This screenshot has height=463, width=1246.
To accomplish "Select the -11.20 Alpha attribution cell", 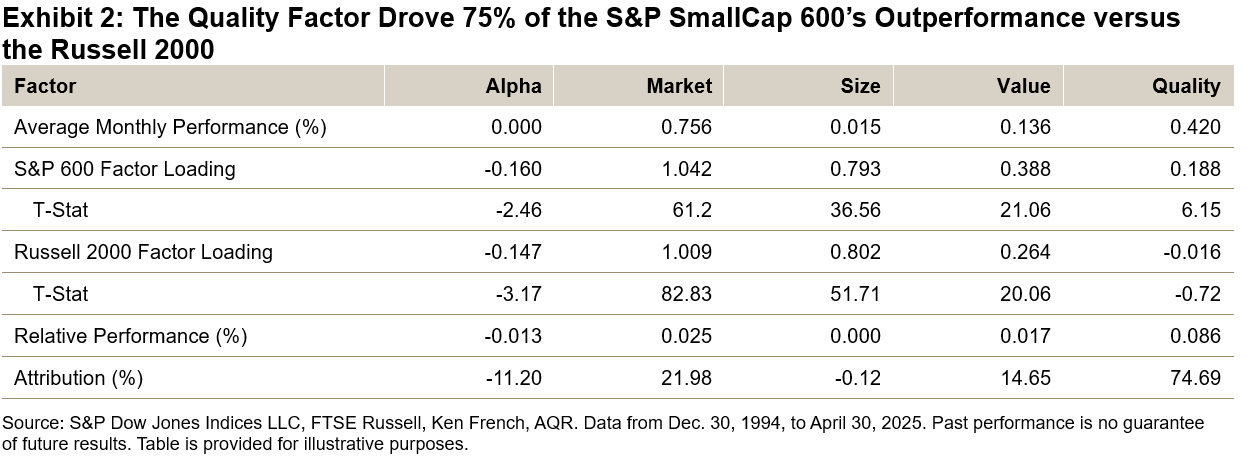I will pyautogui.click(x=514, y=377).
